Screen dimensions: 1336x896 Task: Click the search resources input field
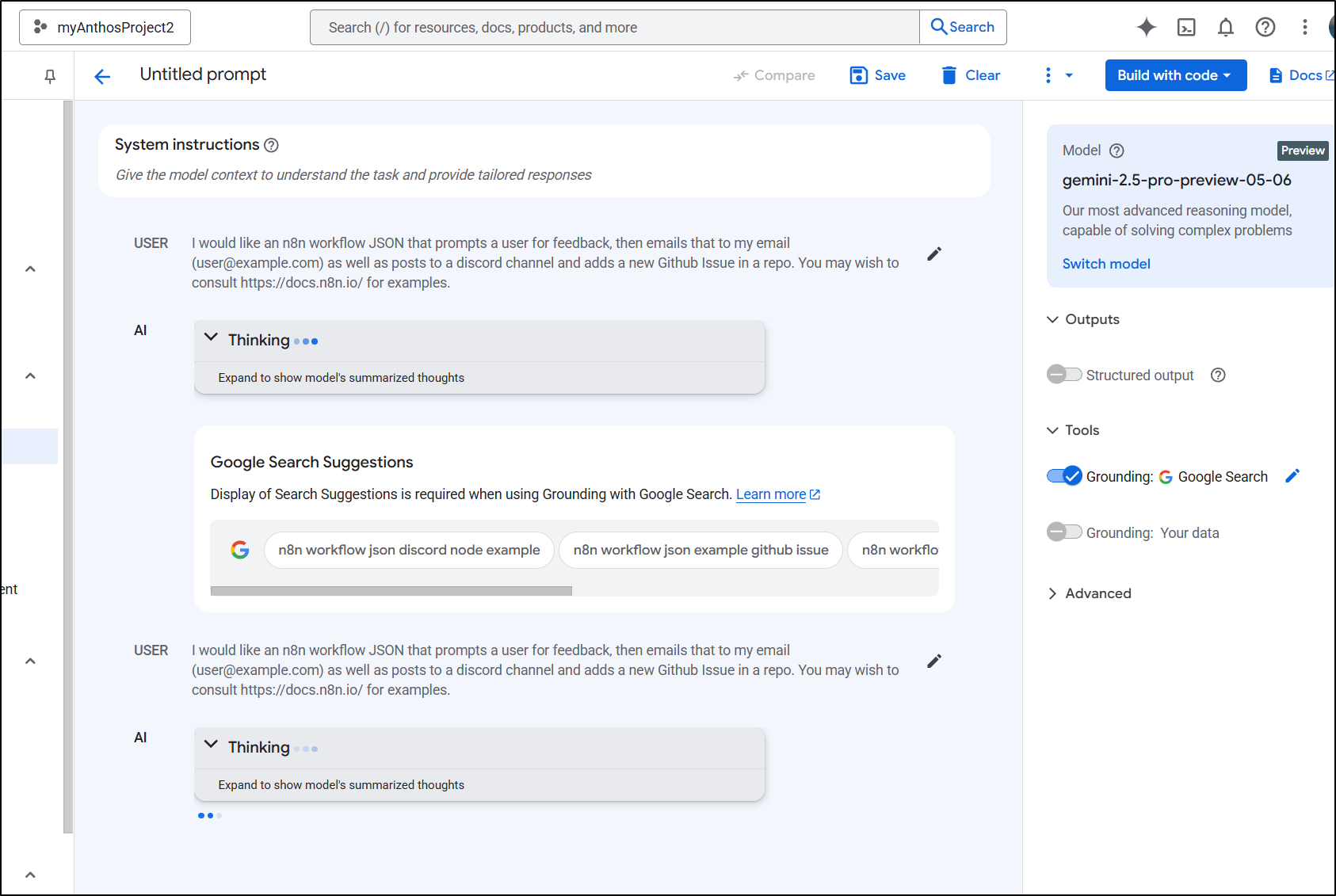(x=614, y=27)
